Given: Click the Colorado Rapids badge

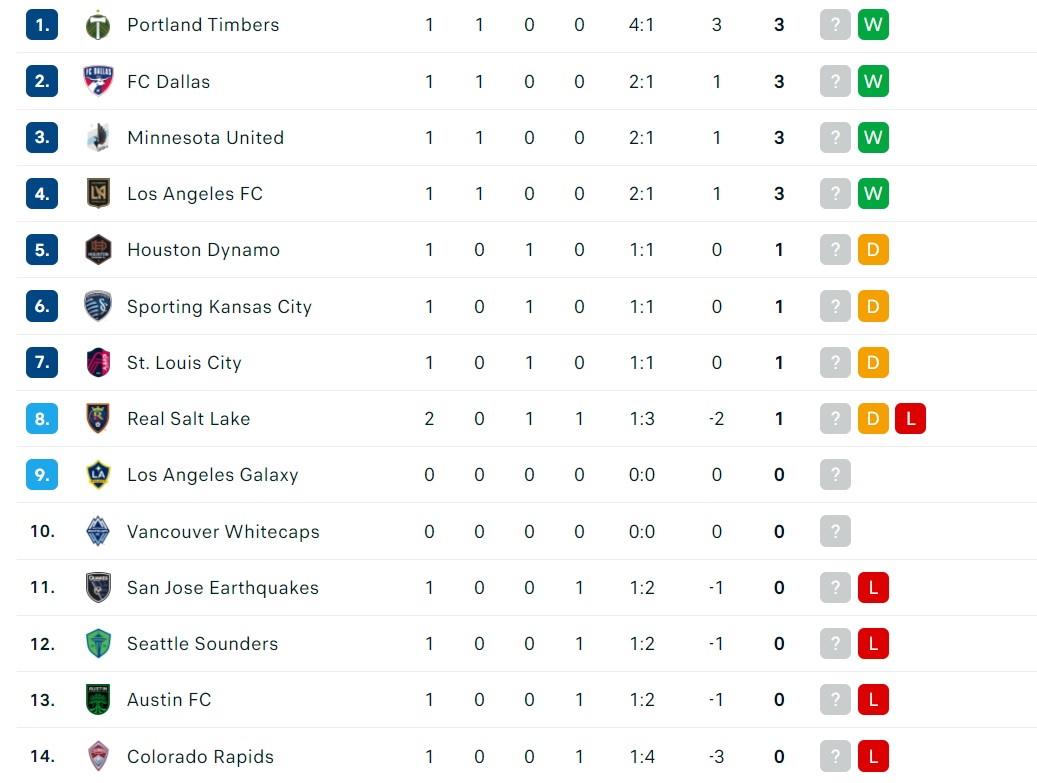Looking at the screenshot, I should click(x=98, y=756).
